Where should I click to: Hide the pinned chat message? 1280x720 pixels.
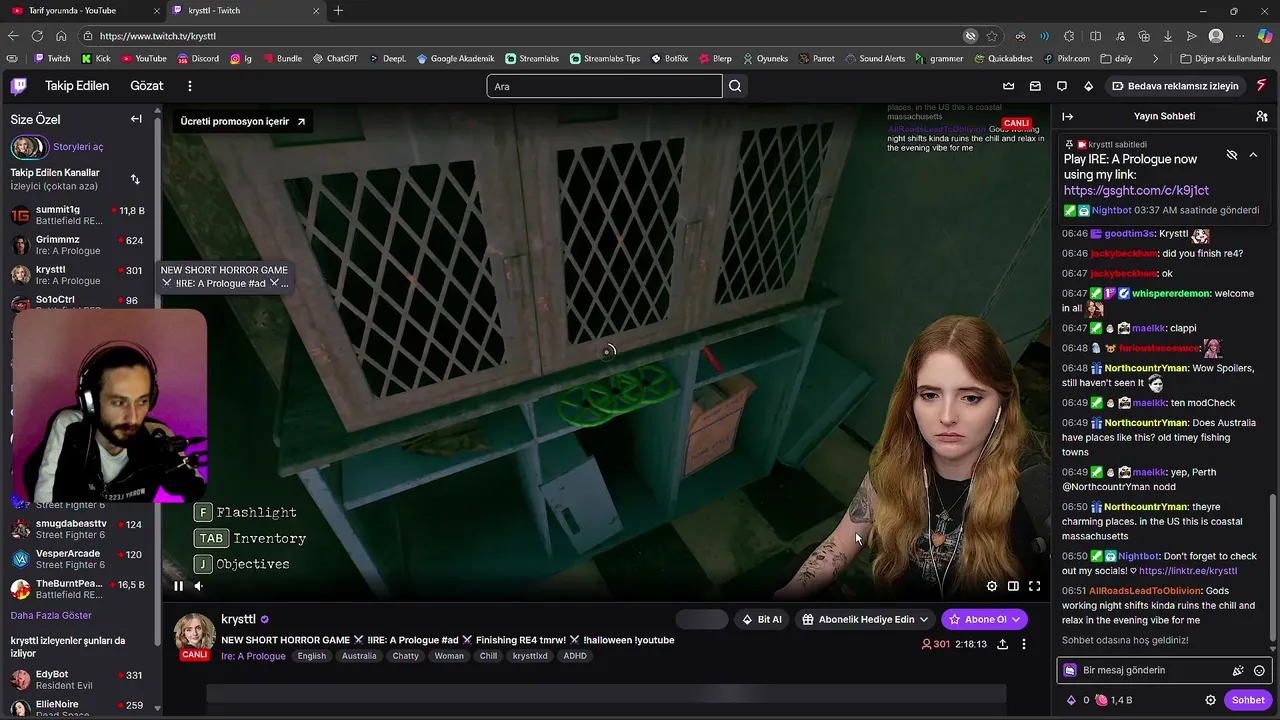[x=1232, y=155]
